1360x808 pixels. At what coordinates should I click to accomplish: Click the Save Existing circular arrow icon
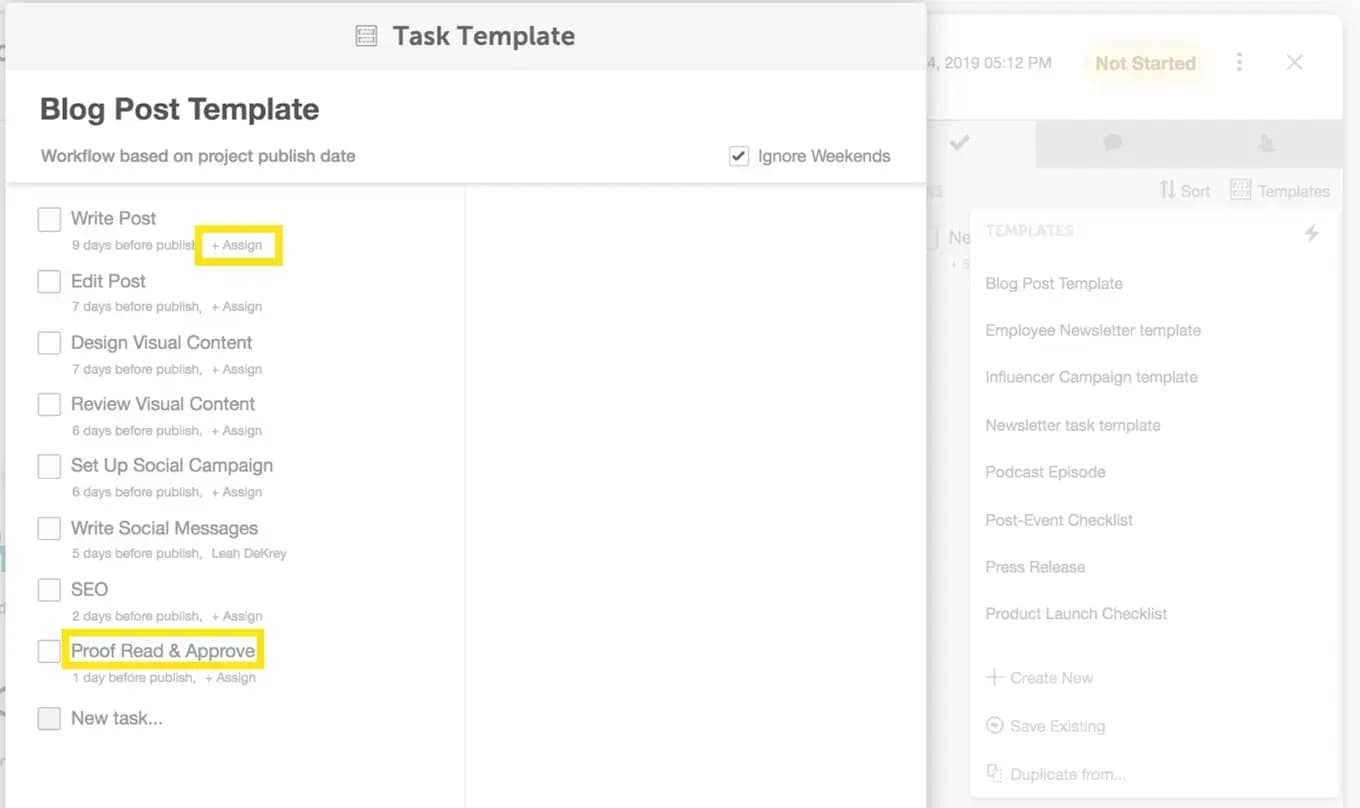(x=994, y=726)
